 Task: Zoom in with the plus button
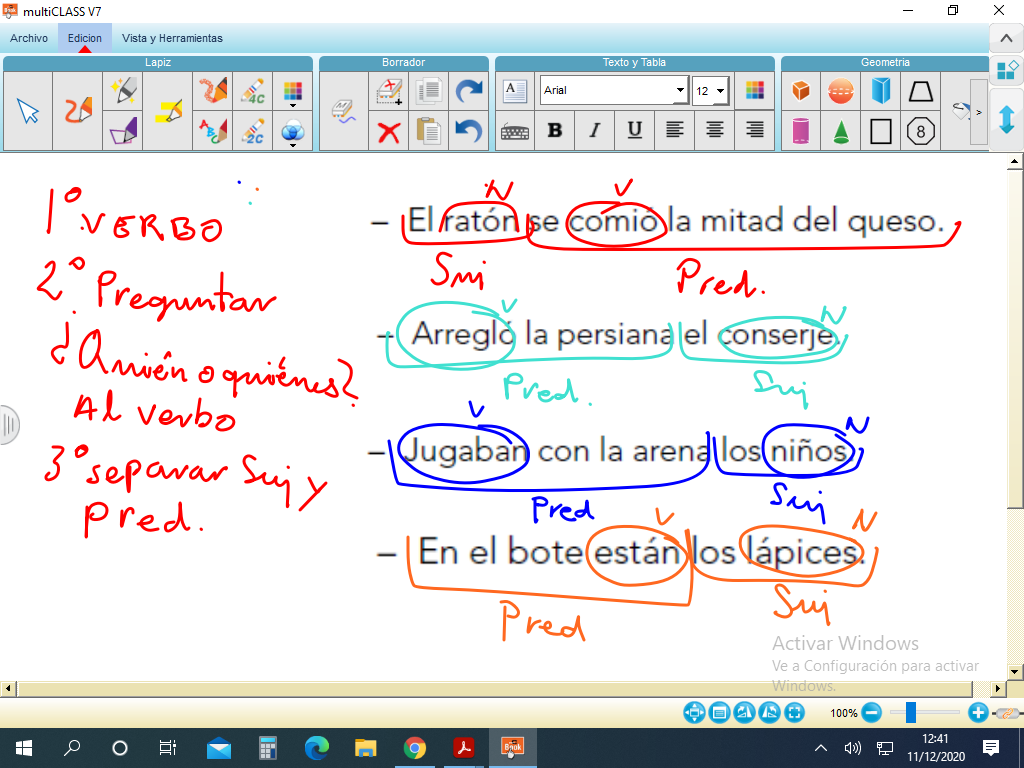click(978, 712)
